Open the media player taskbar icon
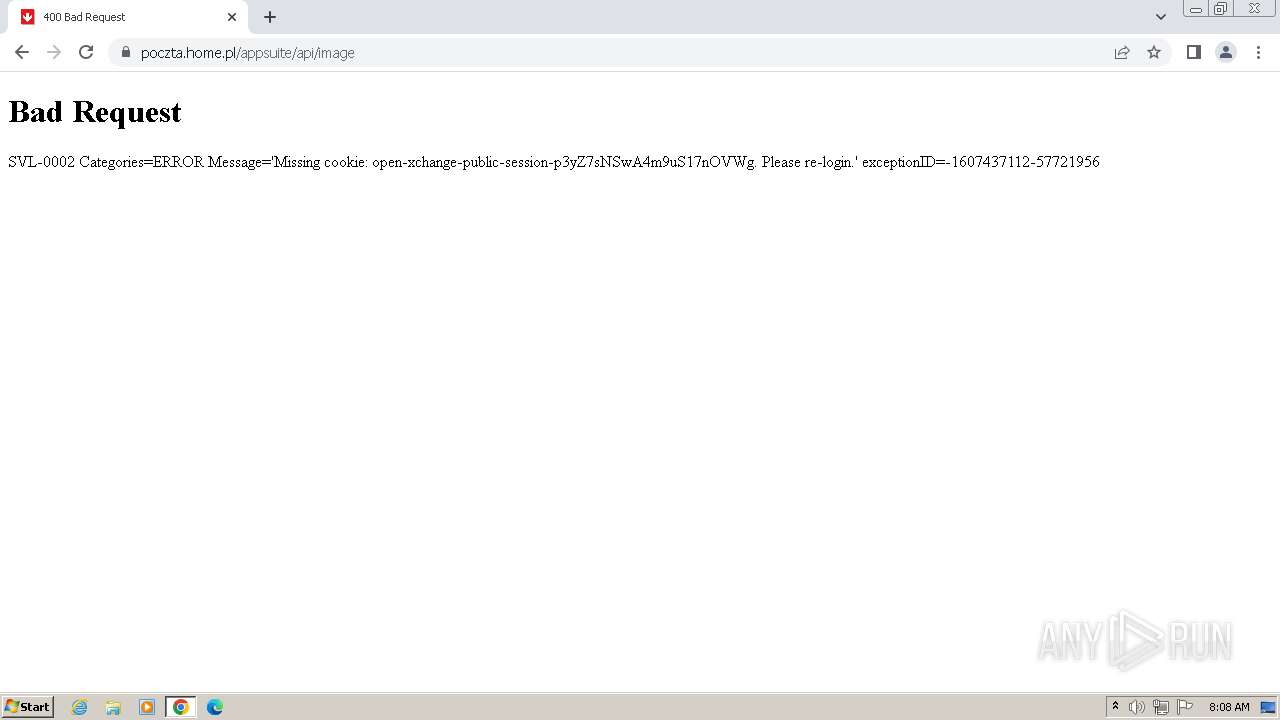1280x720 pixels. point(147,707)
